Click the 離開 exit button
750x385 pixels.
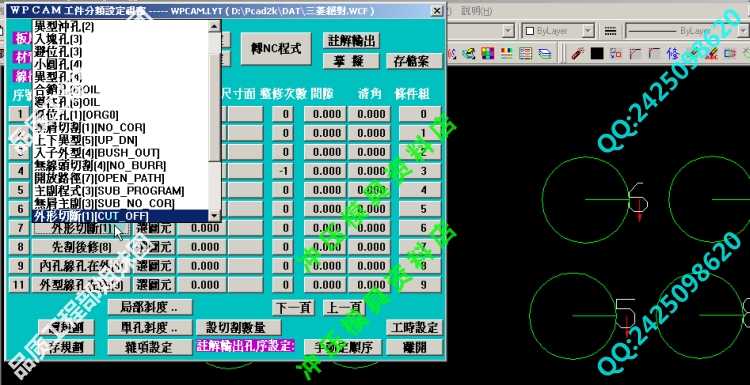tap(414, 347)
